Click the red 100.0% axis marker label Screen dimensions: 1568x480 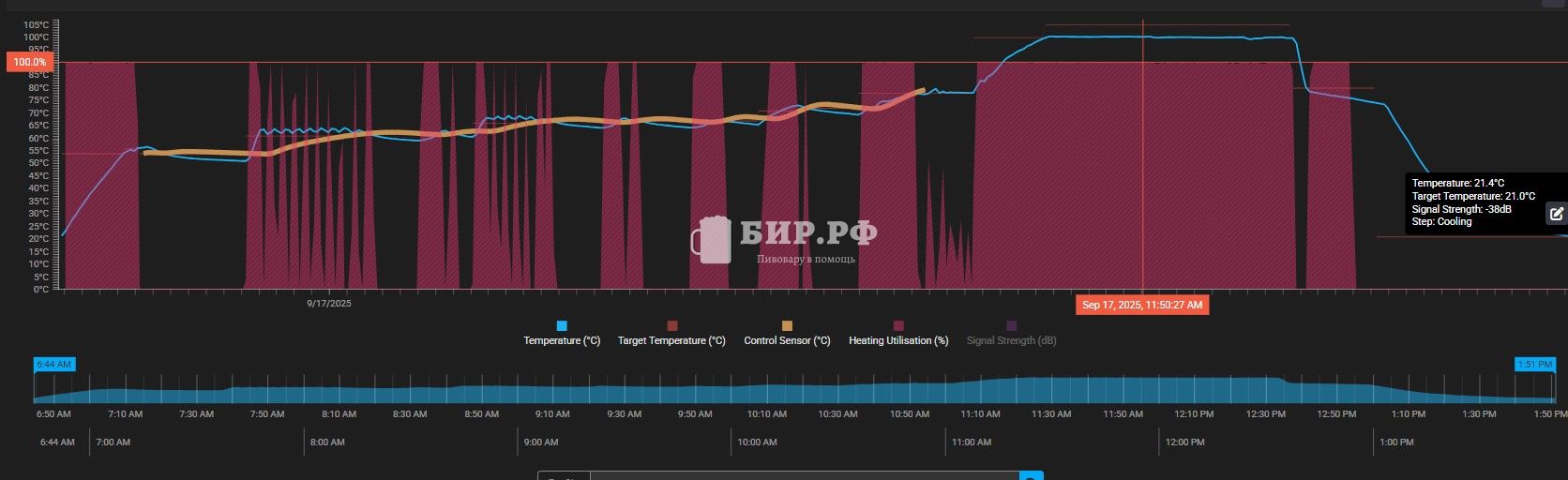pos(29,62)
